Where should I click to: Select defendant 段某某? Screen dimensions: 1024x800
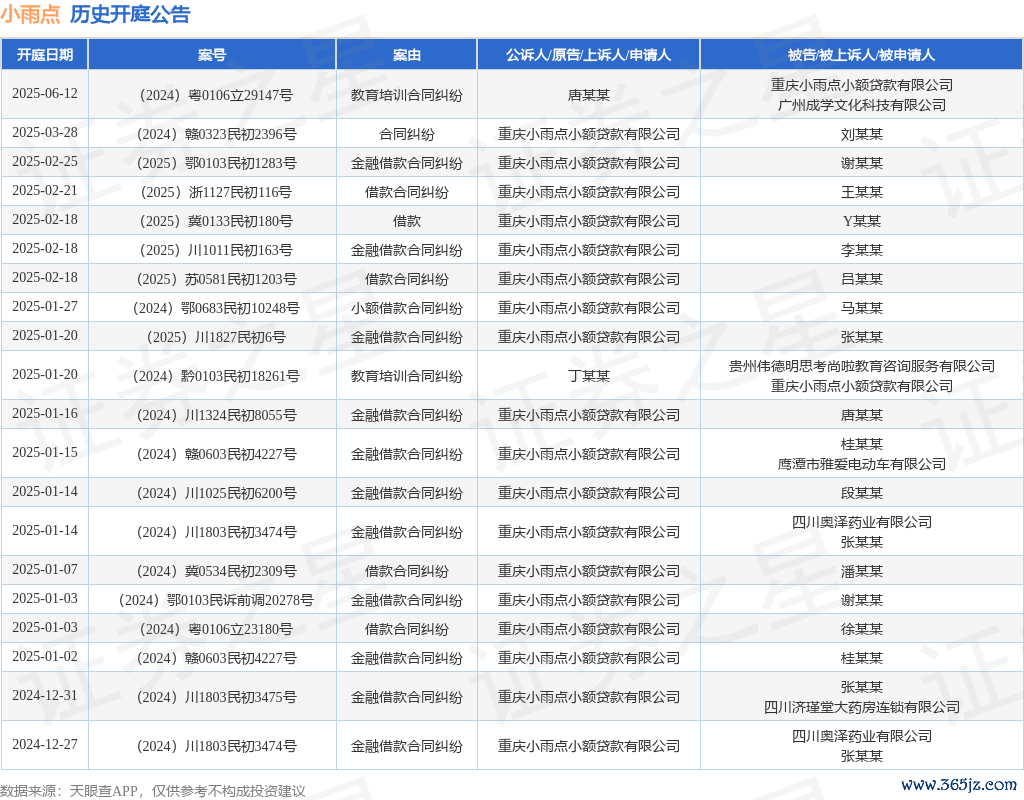click(861, 493)
